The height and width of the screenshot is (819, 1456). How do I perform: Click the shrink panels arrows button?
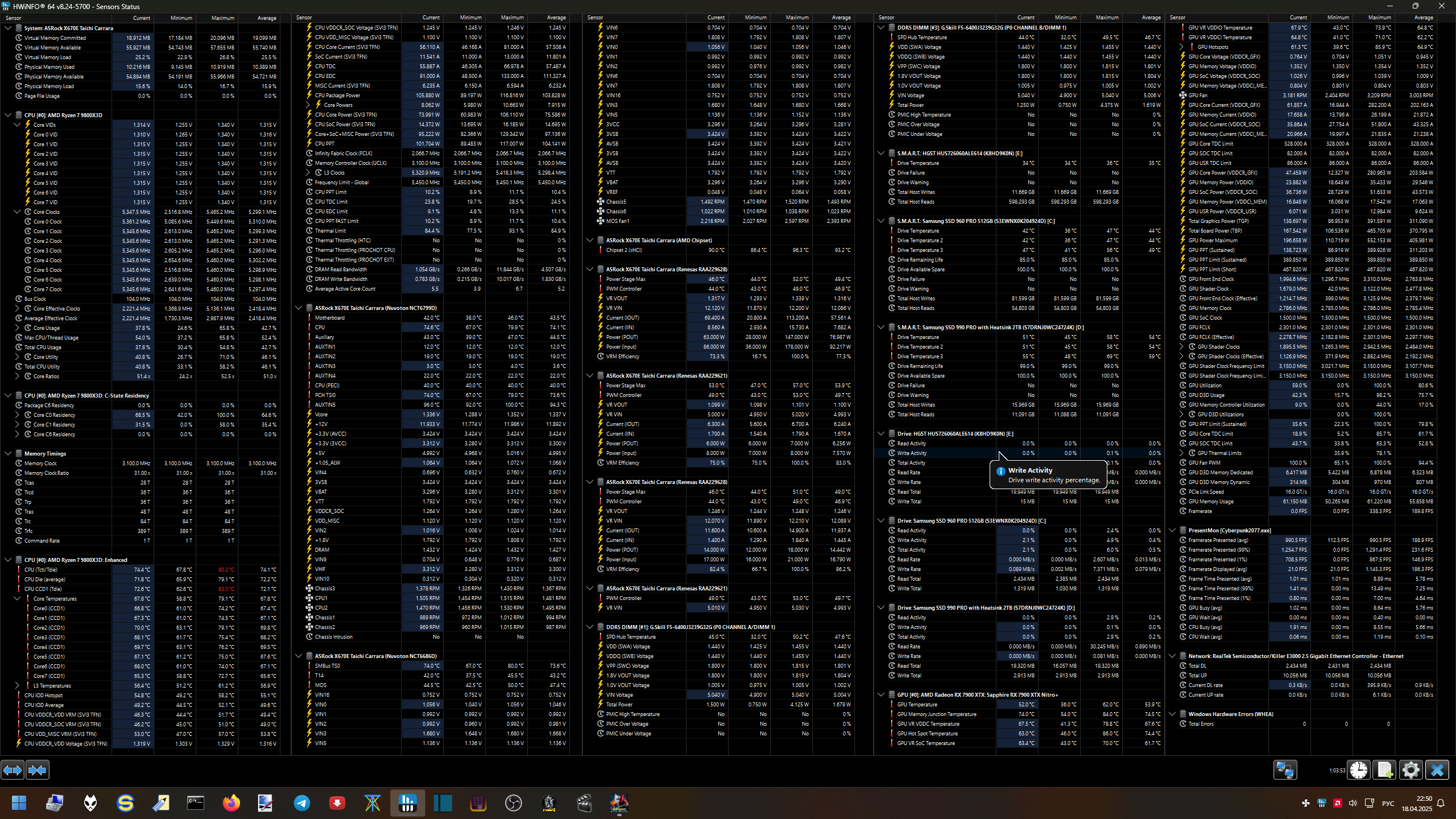pos(38,770)
